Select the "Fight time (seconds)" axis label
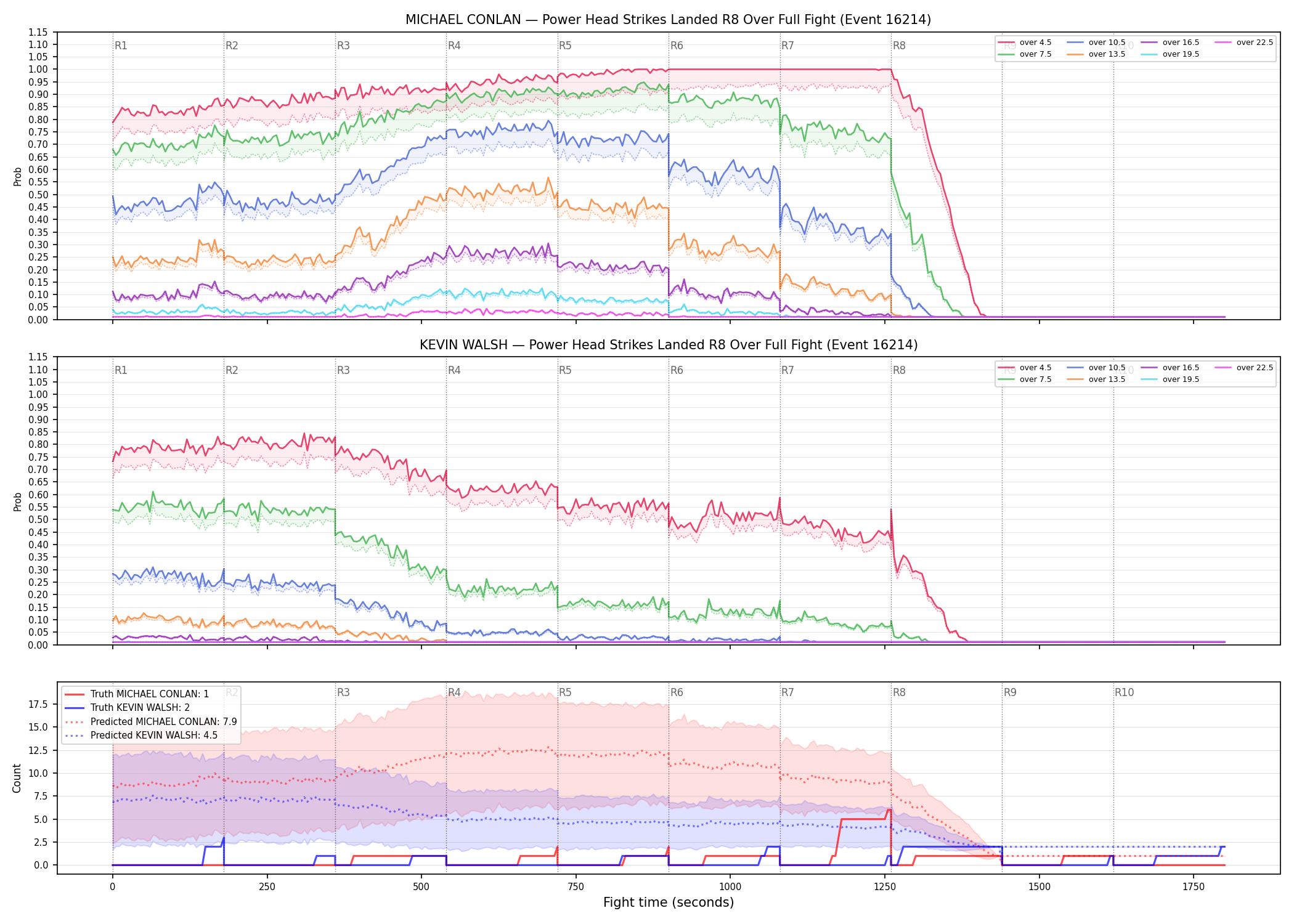 tap(669, 902)
